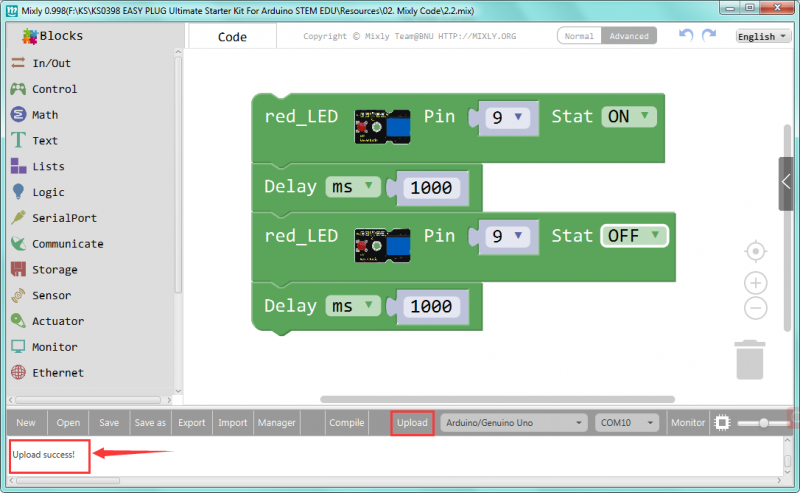Click the Upload button
This screenshot has height=493, width=800.
click(412, 423)
